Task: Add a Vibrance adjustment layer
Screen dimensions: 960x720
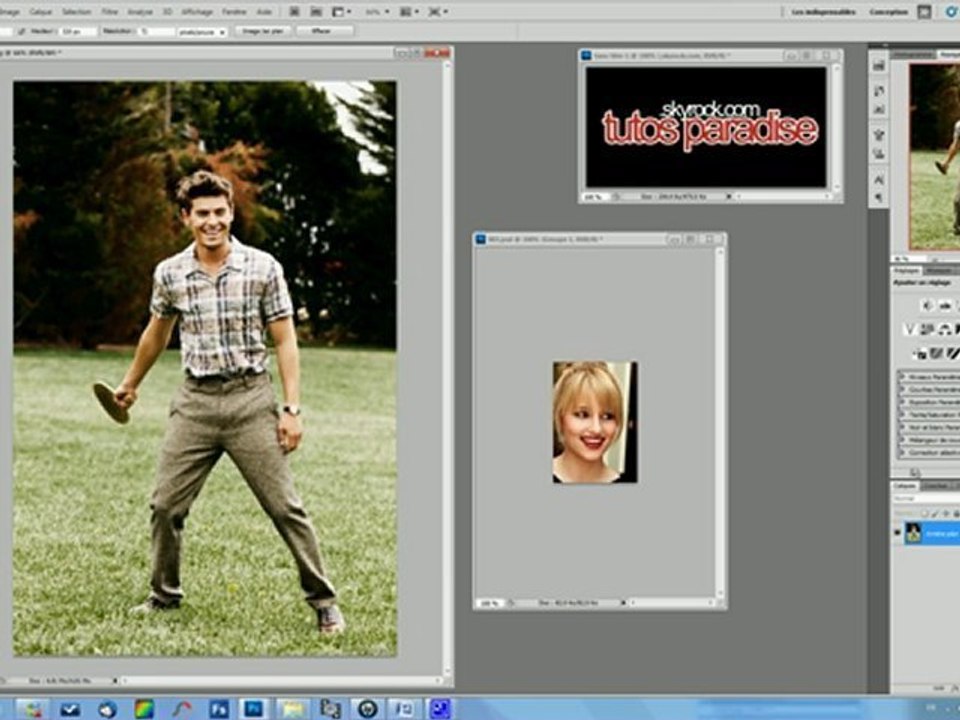Action: [910, 329]
